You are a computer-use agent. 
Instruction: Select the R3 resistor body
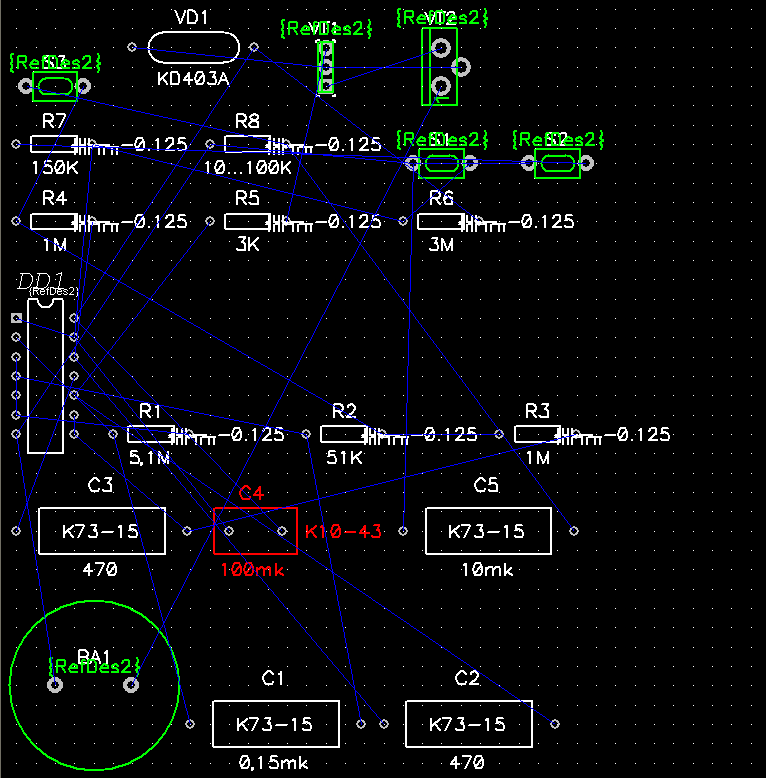[537, 434]
